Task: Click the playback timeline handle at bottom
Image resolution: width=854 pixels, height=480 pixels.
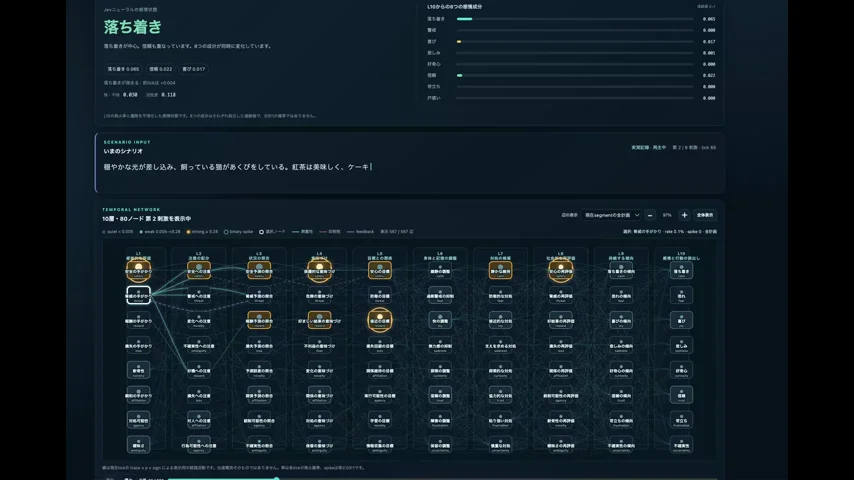Action: [x=276, y=478]
